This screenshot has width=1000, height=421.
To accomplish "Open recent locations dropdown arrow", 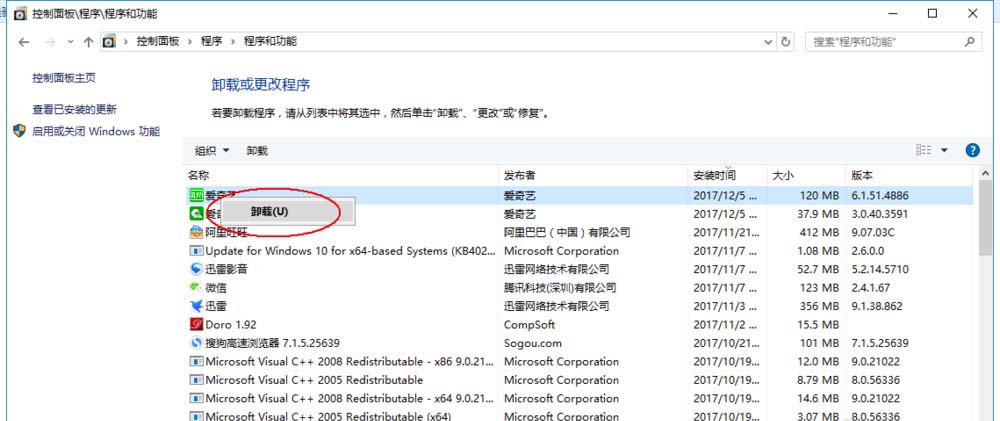I will (x=70, y=42).
